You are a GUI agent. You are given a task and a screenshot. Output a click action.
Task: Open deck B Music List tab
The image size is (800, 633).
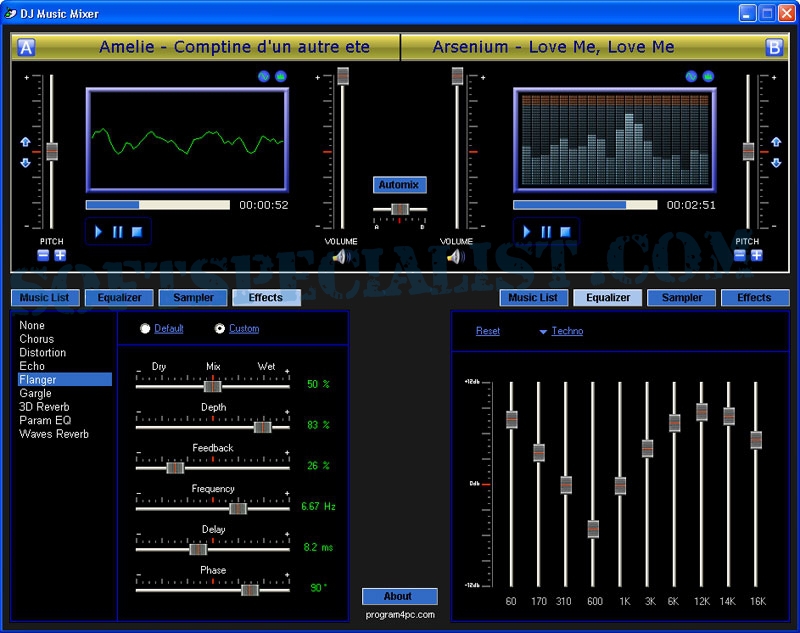point(533,297)
